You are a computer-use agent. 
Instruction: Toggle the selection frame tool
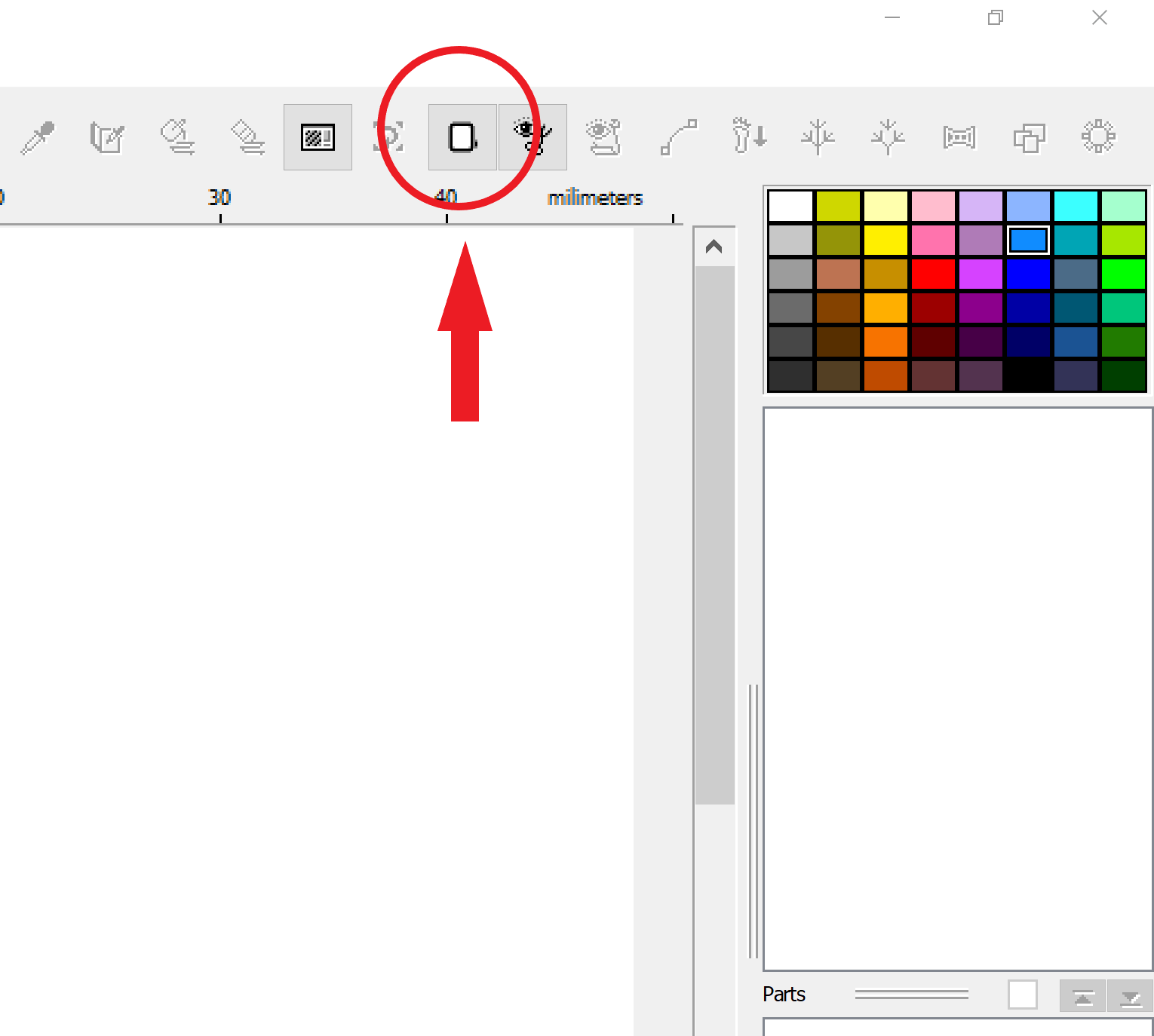(387, 136)
